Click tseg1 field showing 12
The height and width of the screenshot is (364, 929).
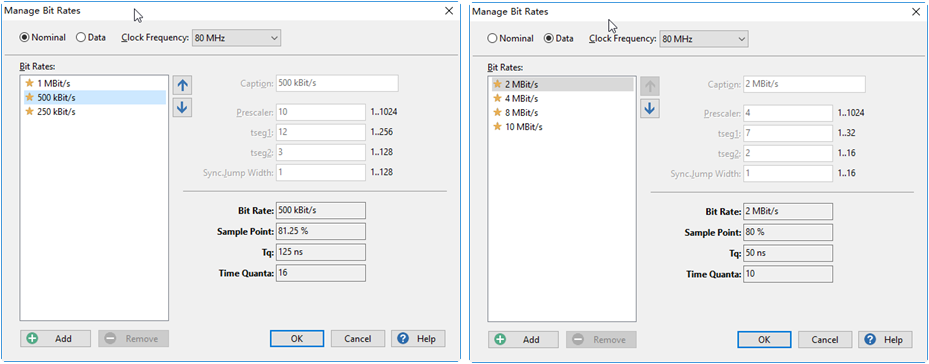[321, 132]
